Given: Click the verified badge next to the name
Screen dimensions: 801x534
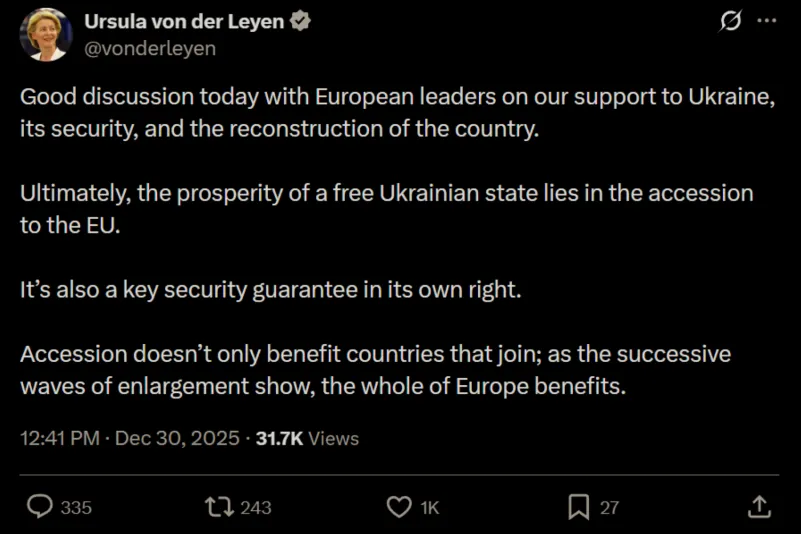Looking at the screenshot, I should pyautogui.click(x=300, y=22).
